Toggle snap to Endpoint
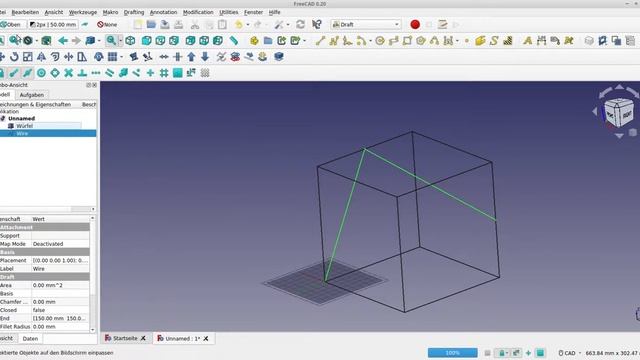The image size is (640, 360). pos(14,73)
